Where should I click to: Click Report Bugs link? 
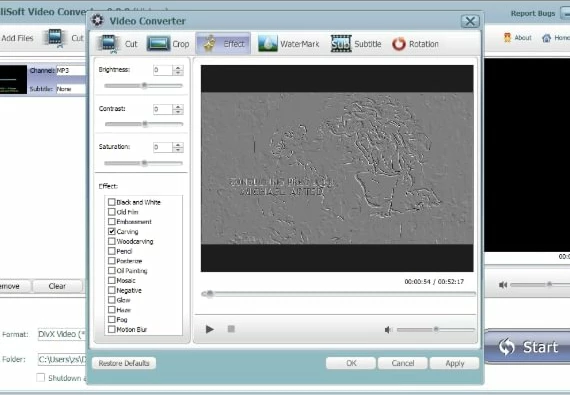tap(533, 13)
